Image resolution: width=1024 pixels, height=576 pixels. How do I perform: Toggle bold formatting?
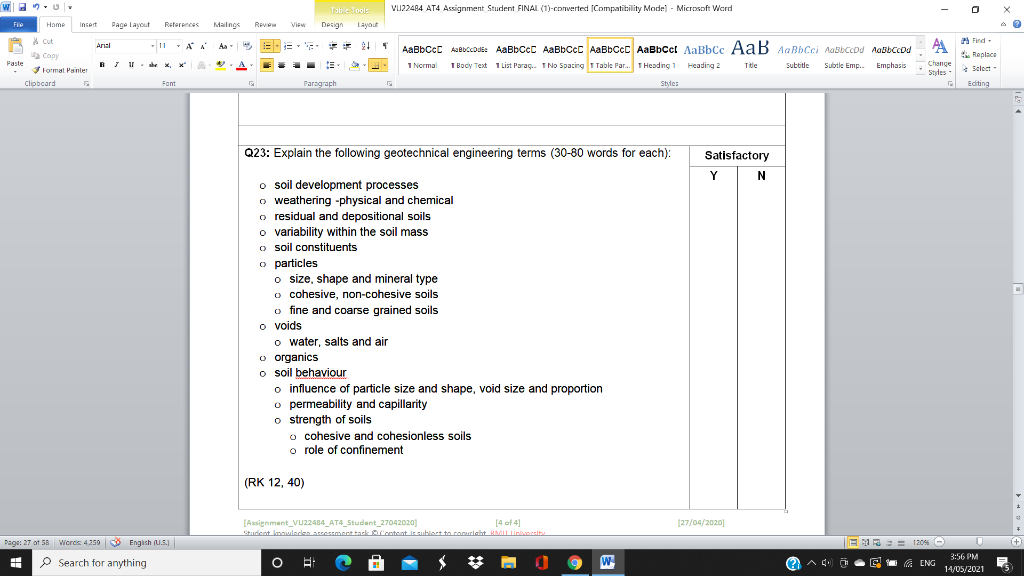tap(101, 64)
